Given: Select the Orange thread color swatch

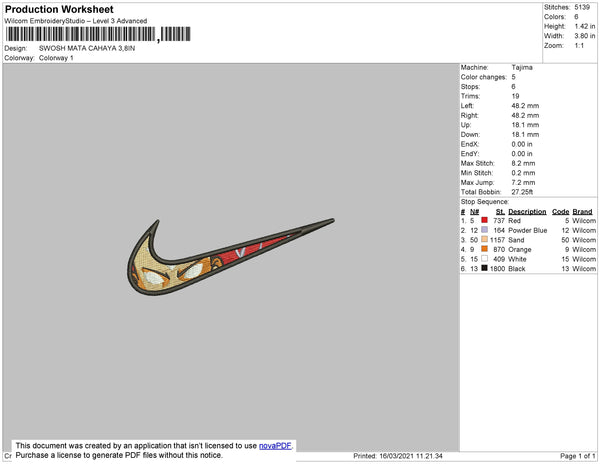Looking at the screenshot, I should pos(484,249).
